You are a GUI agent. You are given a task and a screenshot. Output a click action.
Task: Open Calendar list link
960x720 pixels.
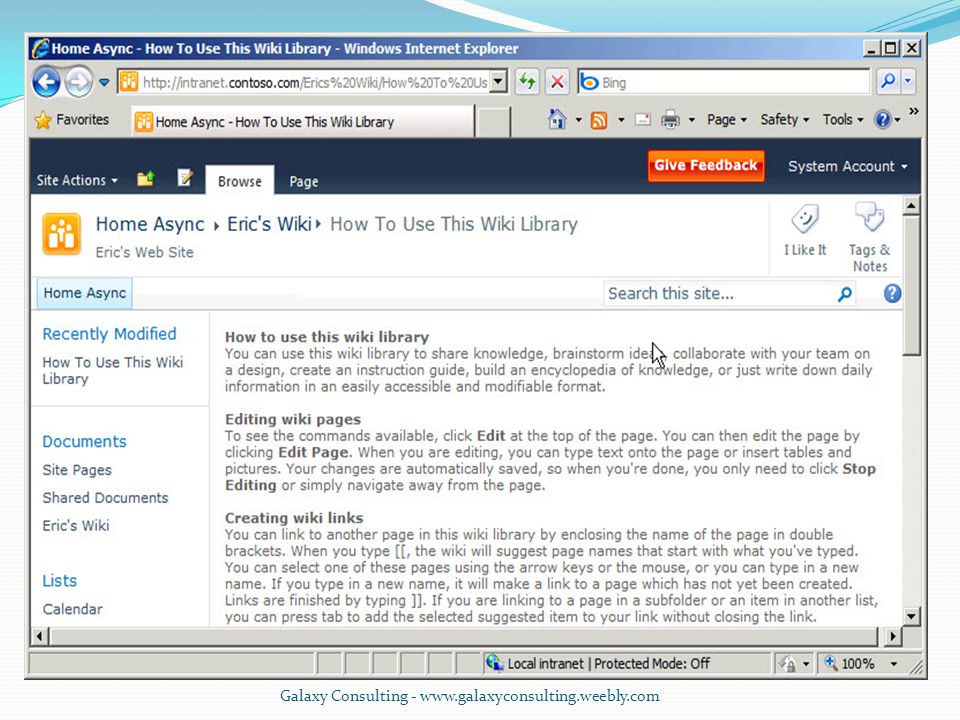click(73, 609)
